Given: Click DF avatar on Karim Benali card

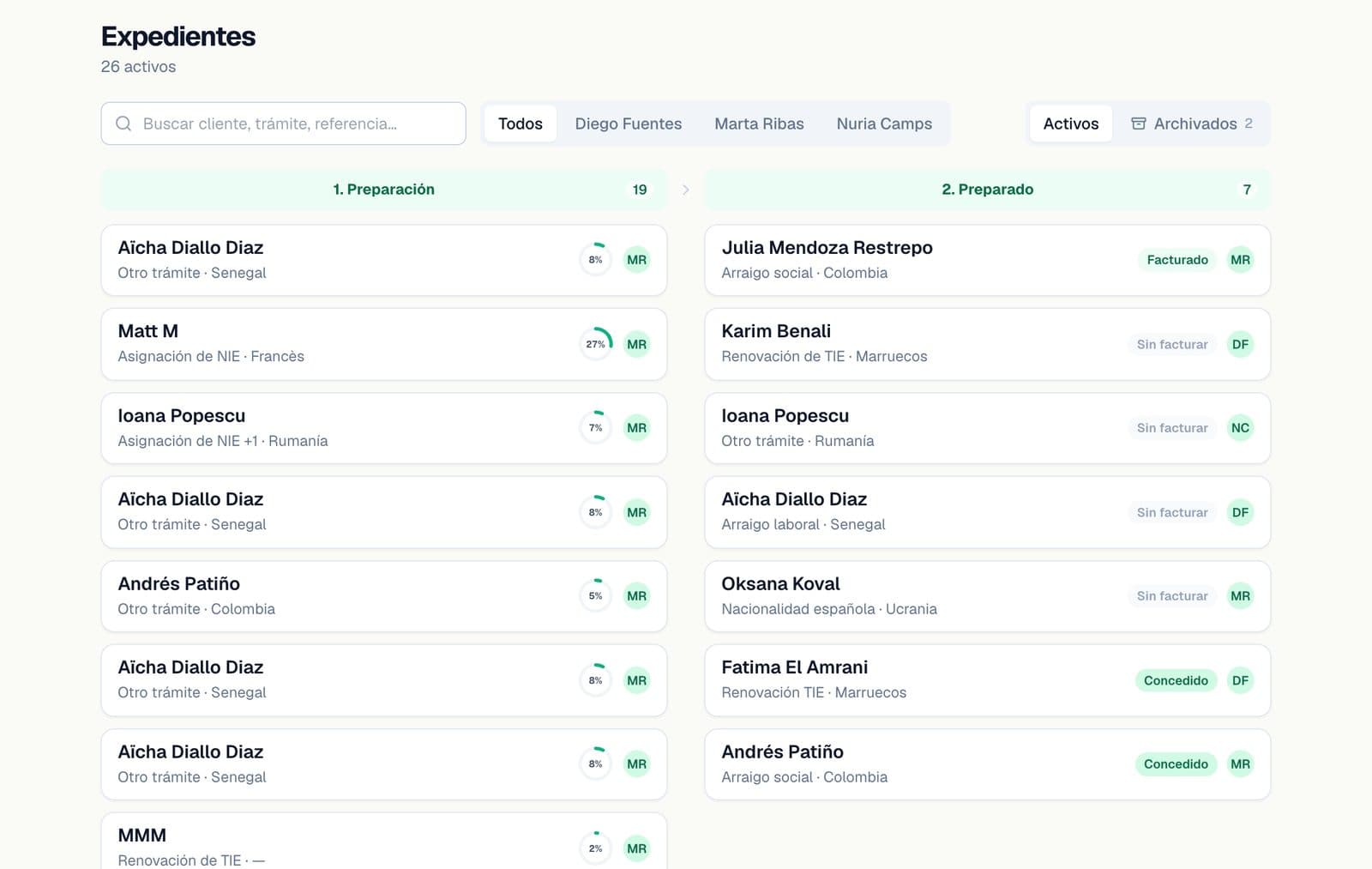Looking at the screenshot, I should (1240, 344).
